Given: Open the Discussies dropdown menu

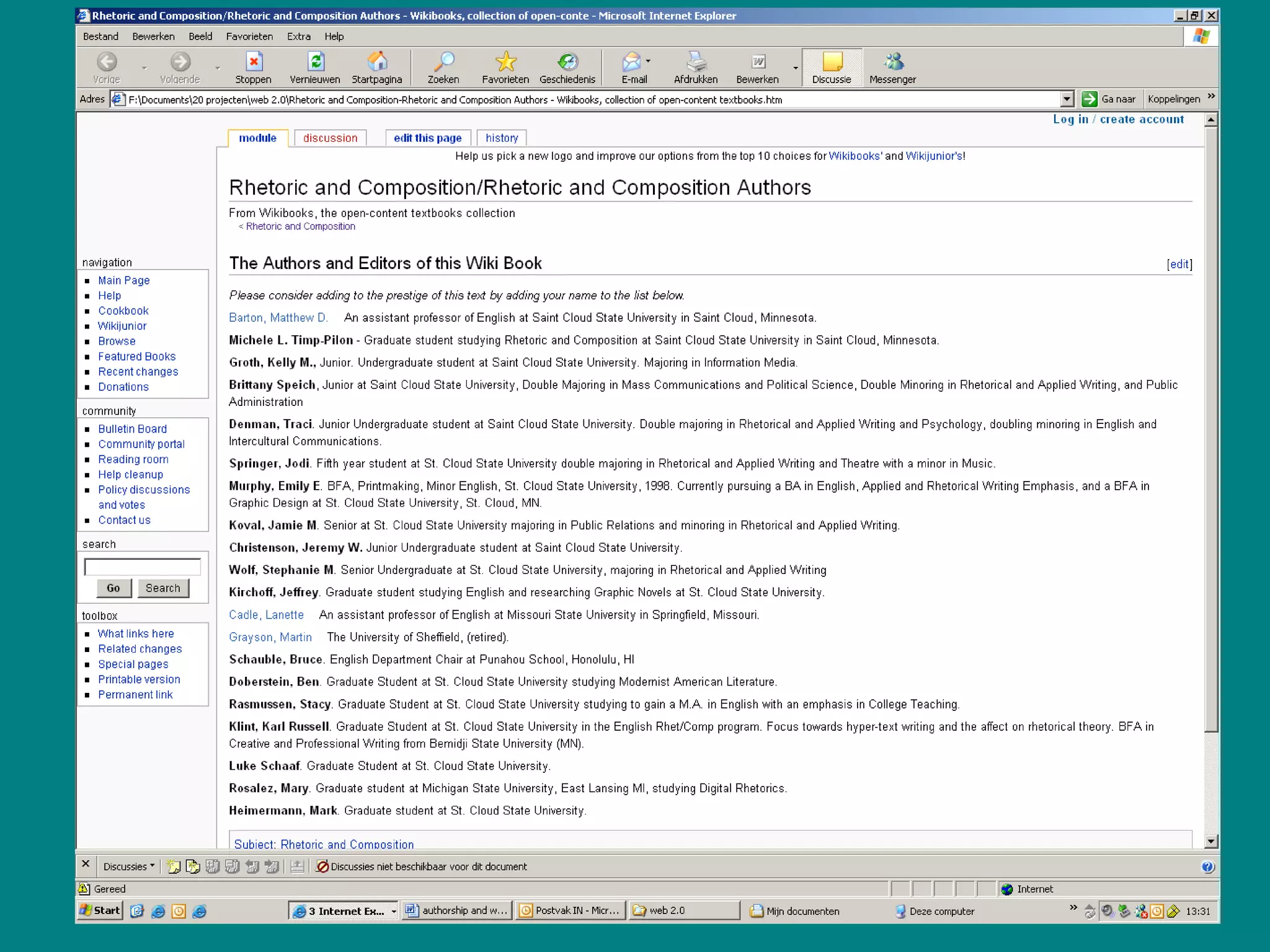Looking at the screenshot, I should [129, 866].
